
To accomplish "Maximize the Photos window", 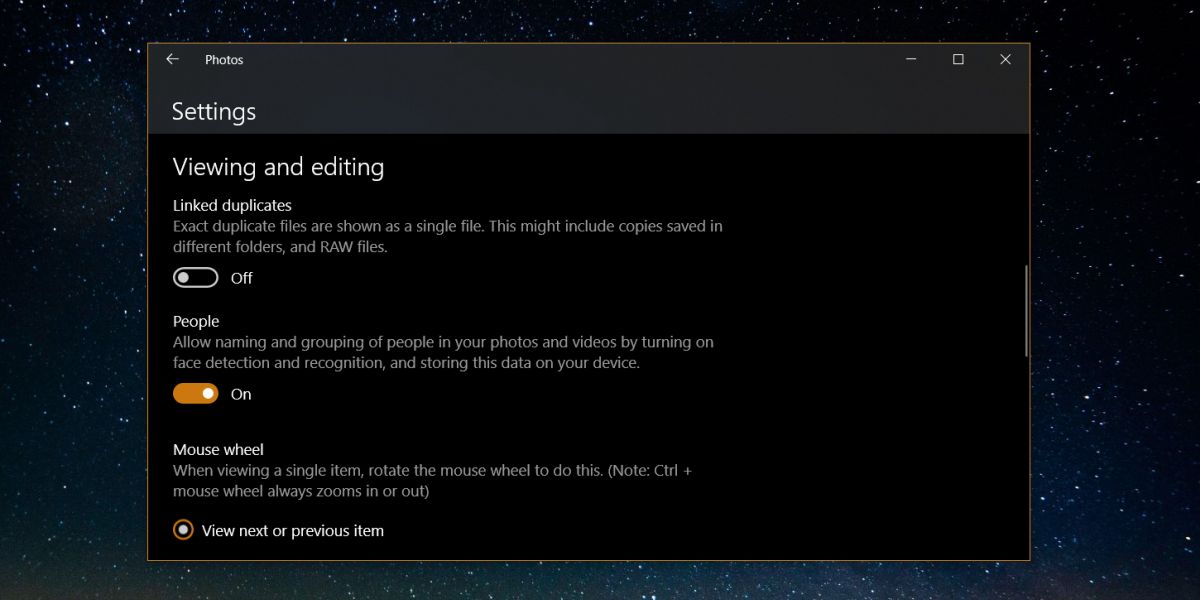I will (x=958, y=60).
